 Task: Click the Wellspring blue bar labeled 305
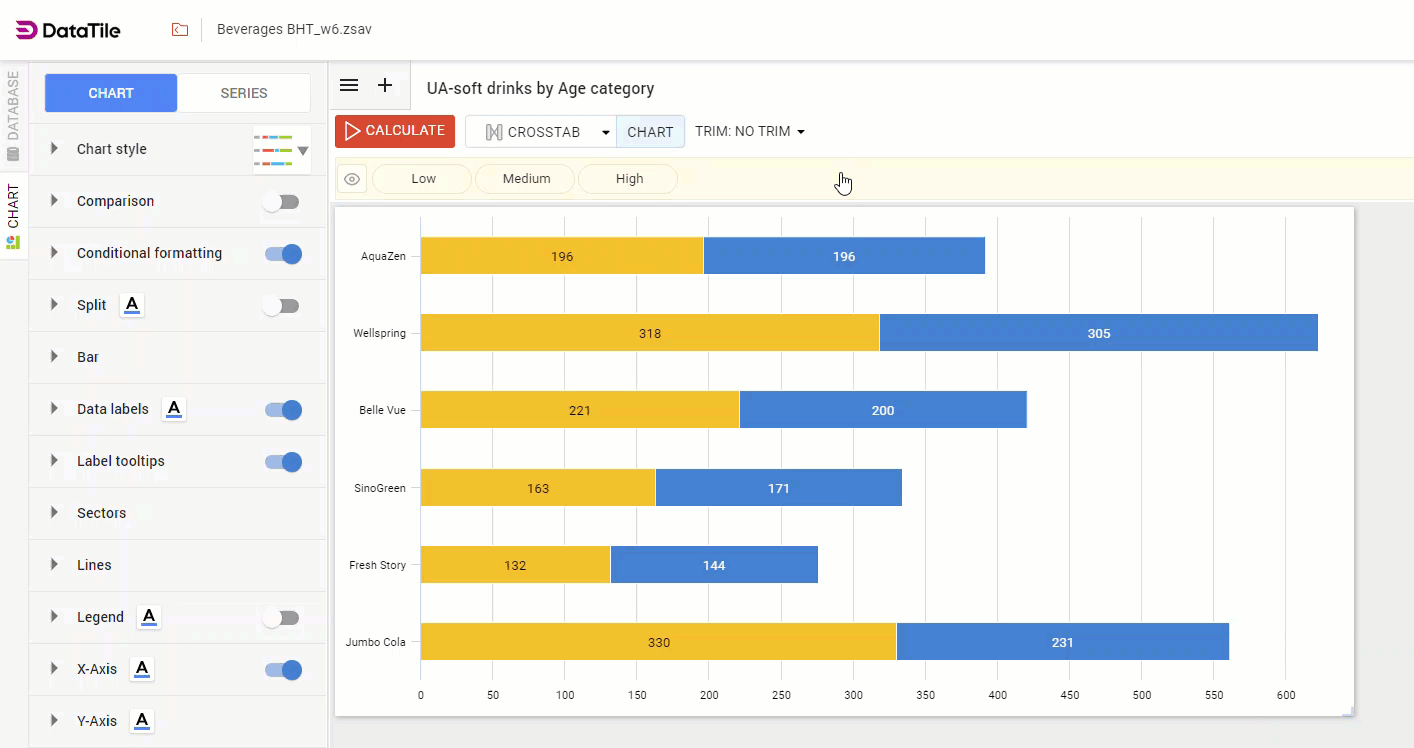click(1098, 332)
